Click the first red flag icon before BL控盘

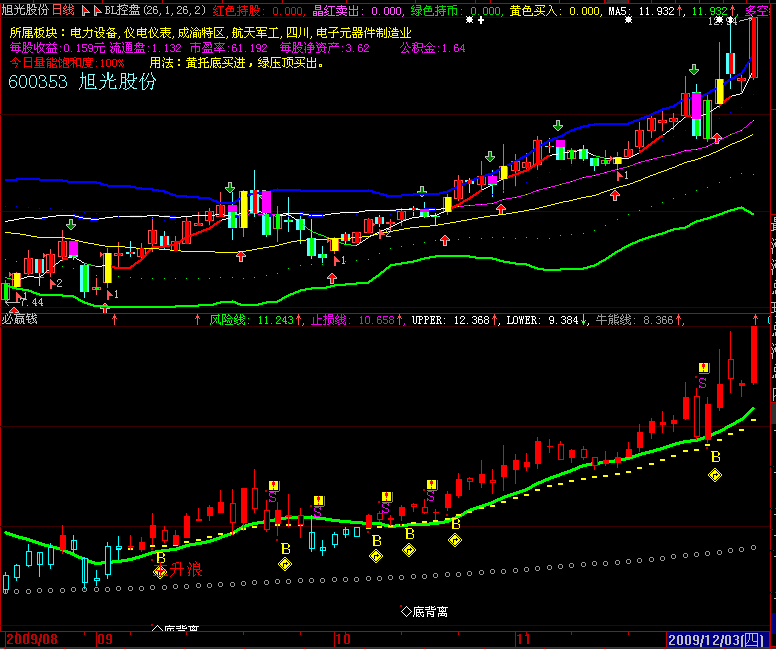(x=85, y=11)
